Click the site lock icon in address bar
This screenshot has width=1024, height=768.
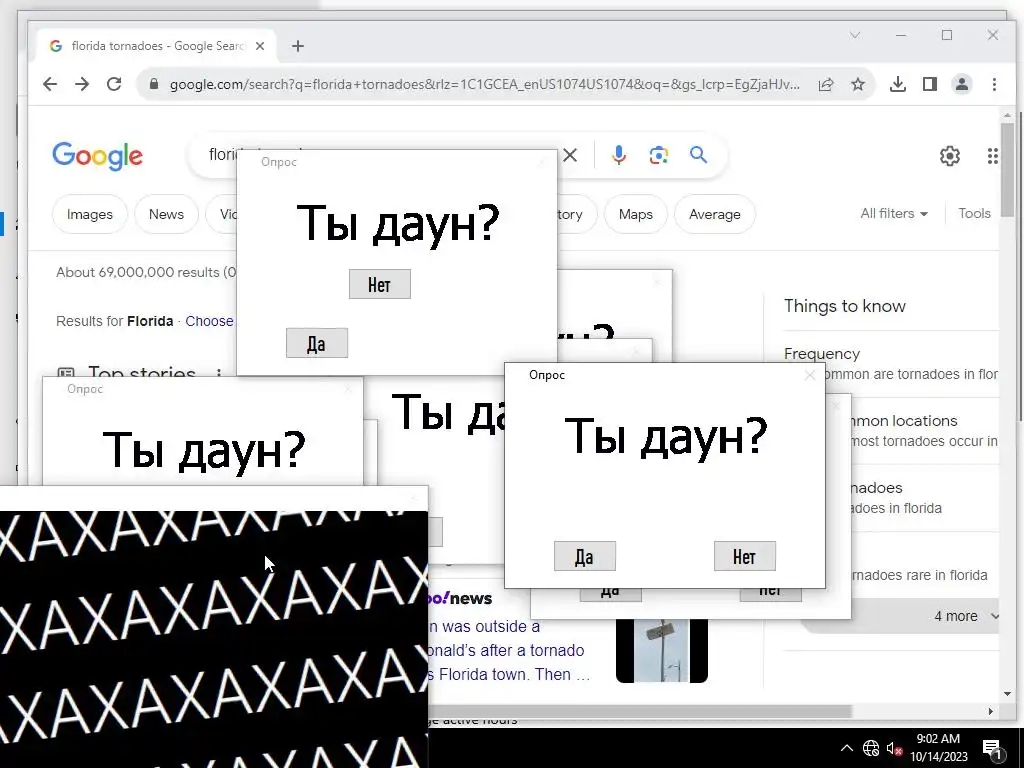point(154,84)
